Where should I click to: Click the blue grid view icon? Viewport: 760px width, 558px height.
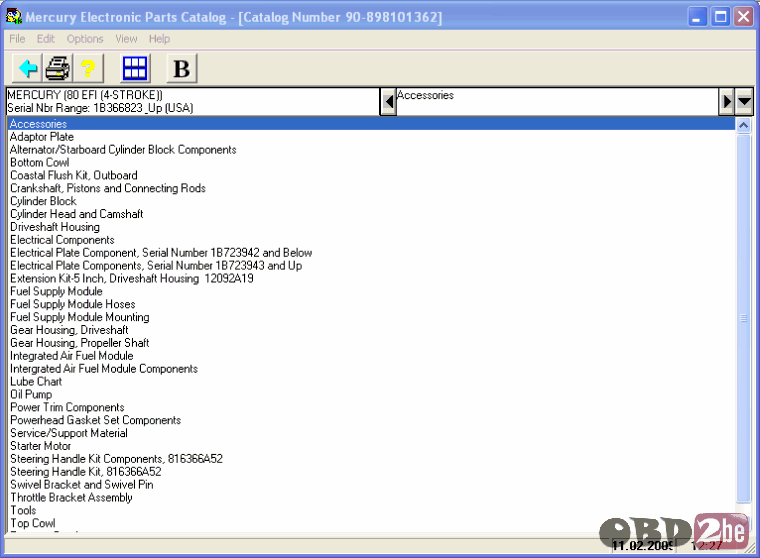[x=135, y=68]
